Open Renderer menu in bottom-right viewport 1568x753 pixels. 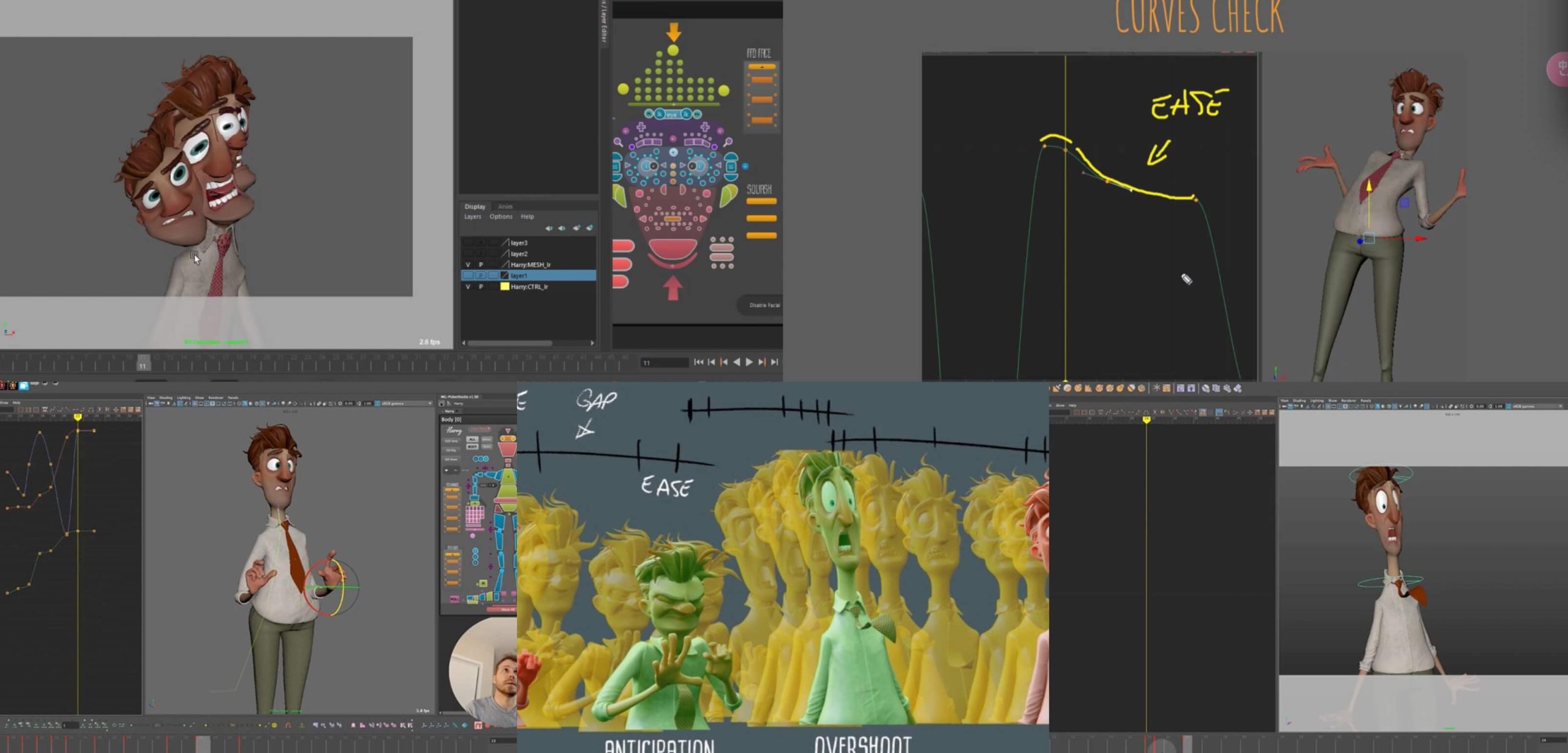[x=1349, y=401]
